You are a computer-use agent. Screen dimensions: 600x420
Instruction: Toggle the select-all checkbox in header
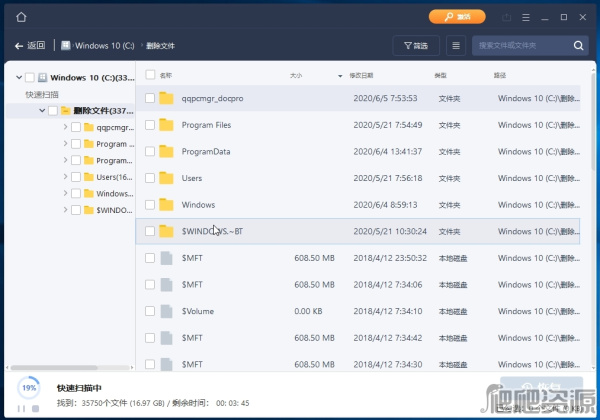click(x=150, y=75)
